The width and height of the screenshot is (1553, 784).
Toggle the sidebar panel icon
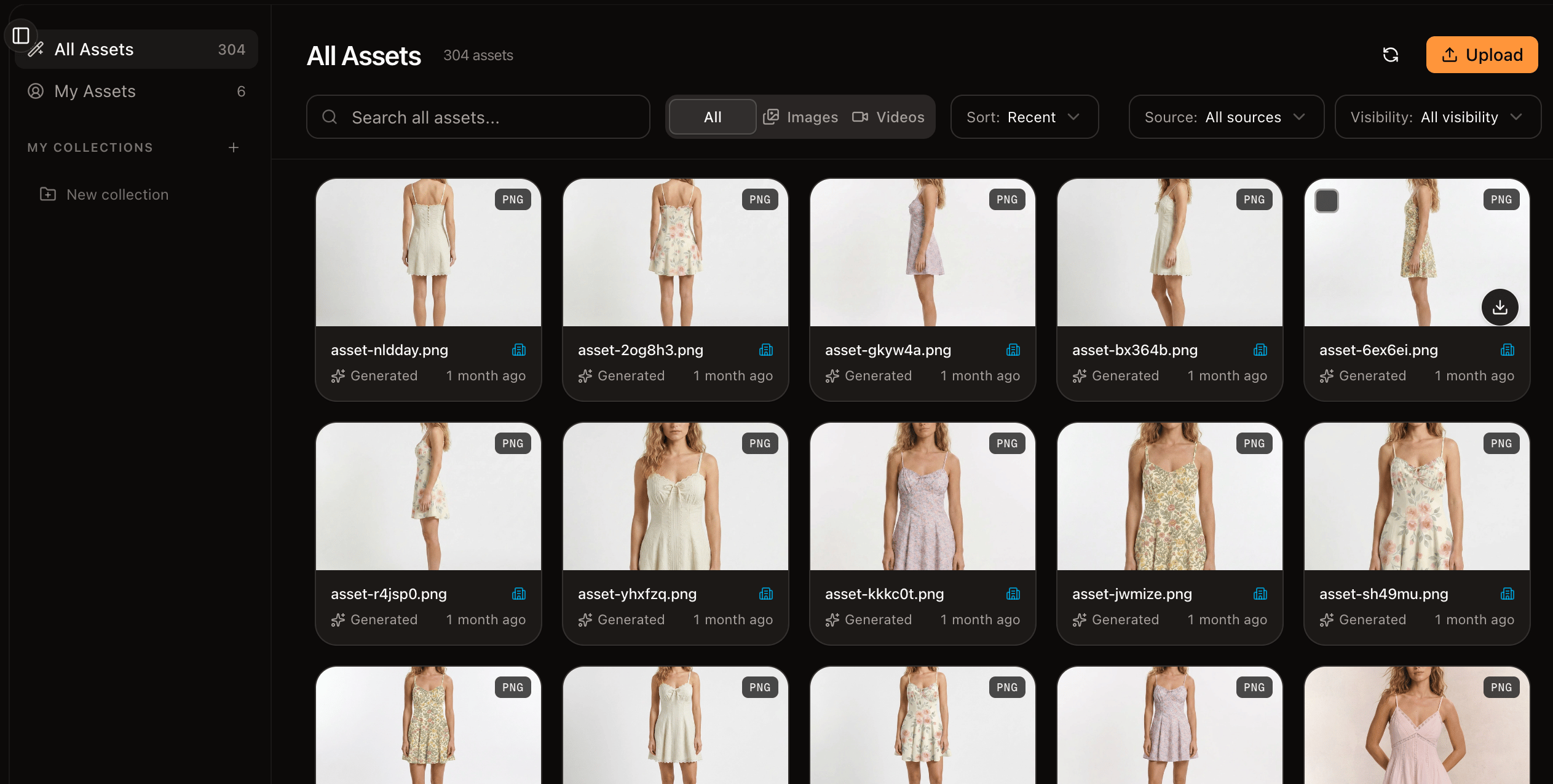pyautogui.click(x=21, y=36)
